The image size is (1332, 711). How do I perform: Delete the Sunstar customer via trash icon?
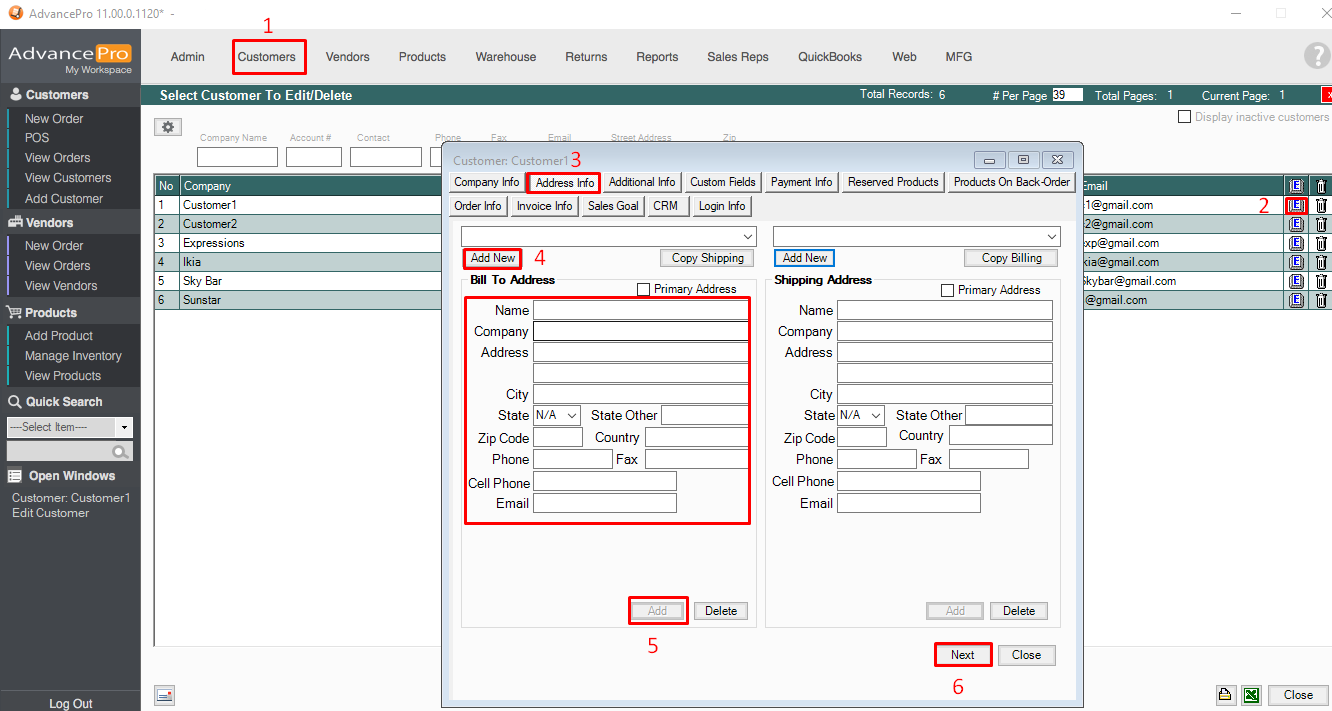coord(1320,300)
